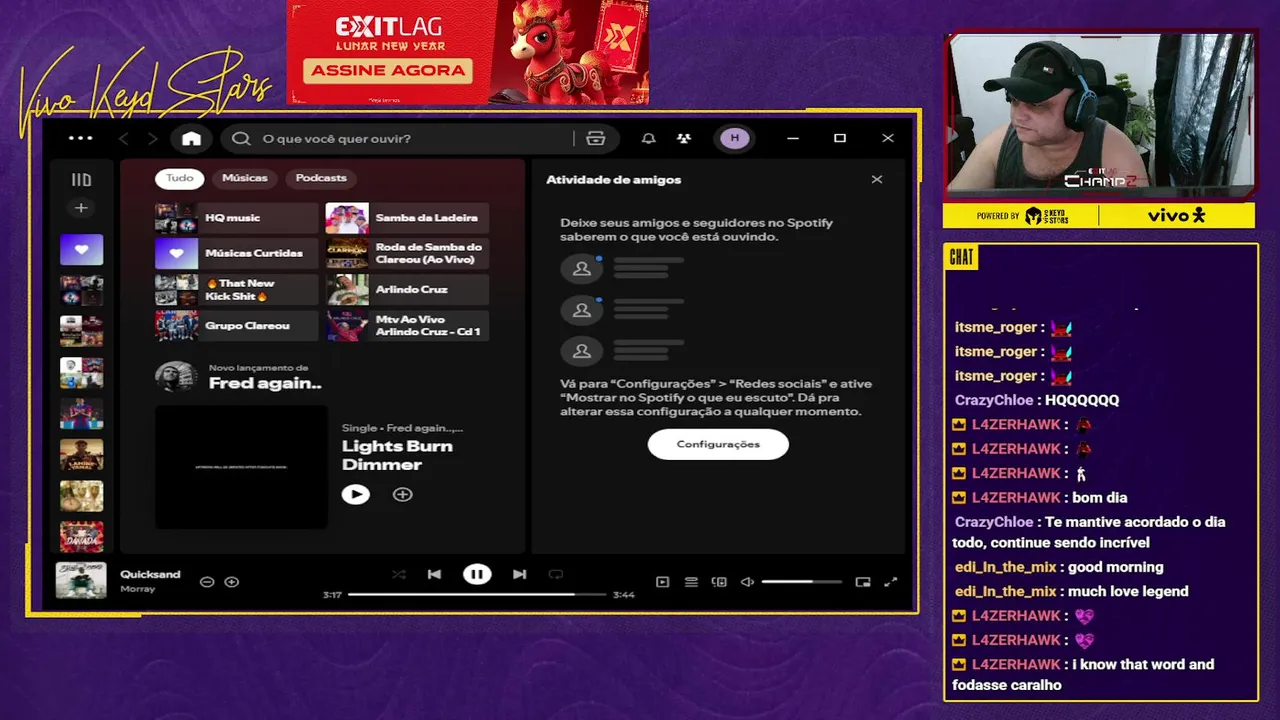Create a playlist with the sidebar plus icon
1280x720 pixels.
pyautogui.click(x=81, y=208)
